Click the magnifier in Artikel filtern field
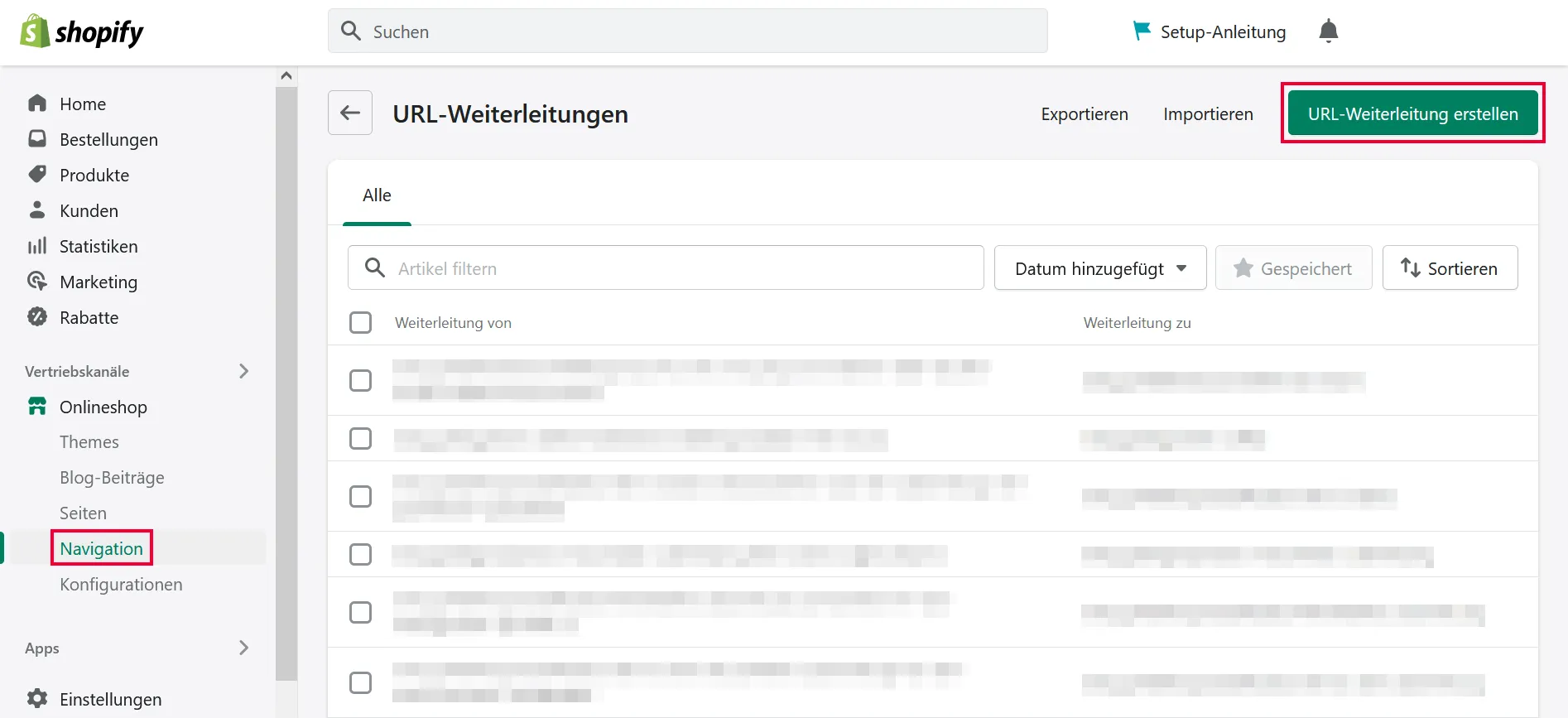Viewport: 1568px width, 718px height. point(375,267)
